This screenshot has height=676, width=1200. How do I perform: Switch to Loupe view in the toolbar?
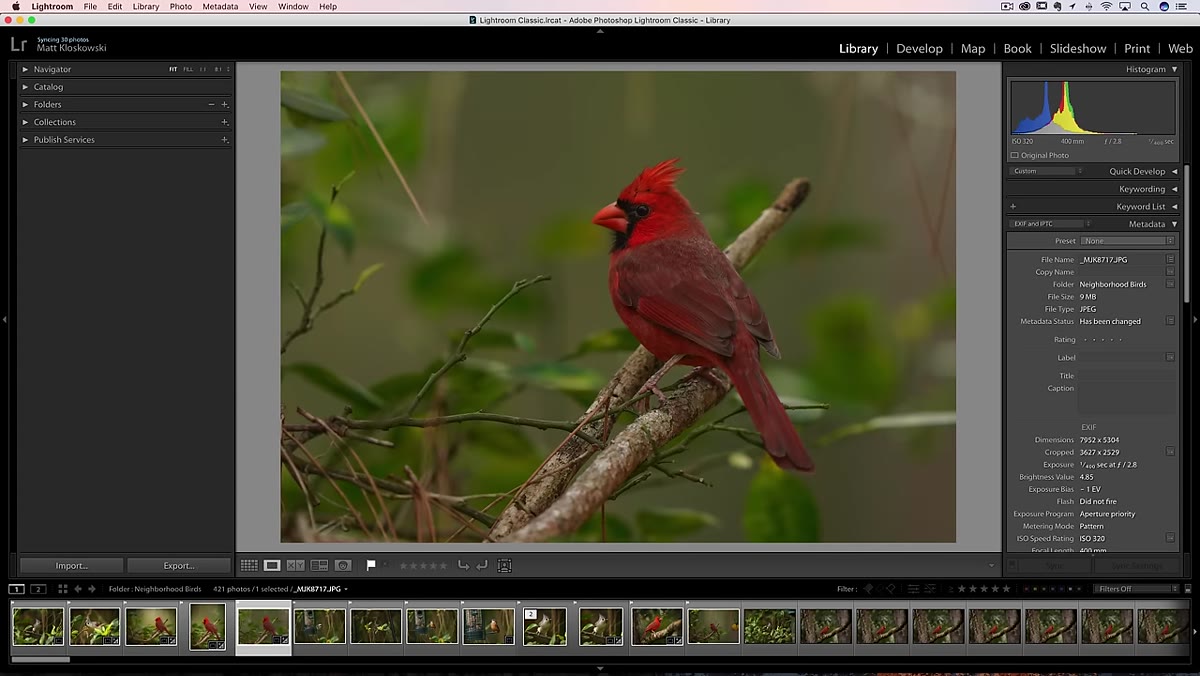(x=272, y=565)
